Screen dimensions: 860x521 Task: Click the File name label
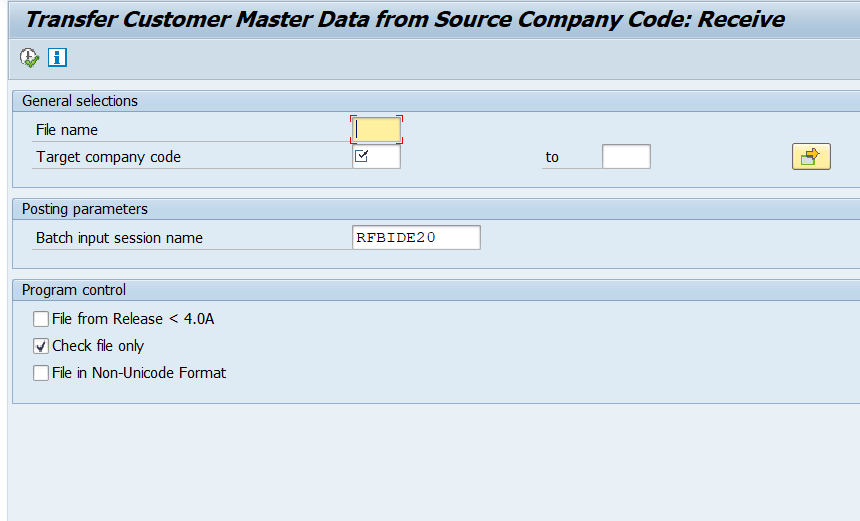point(67,130)
